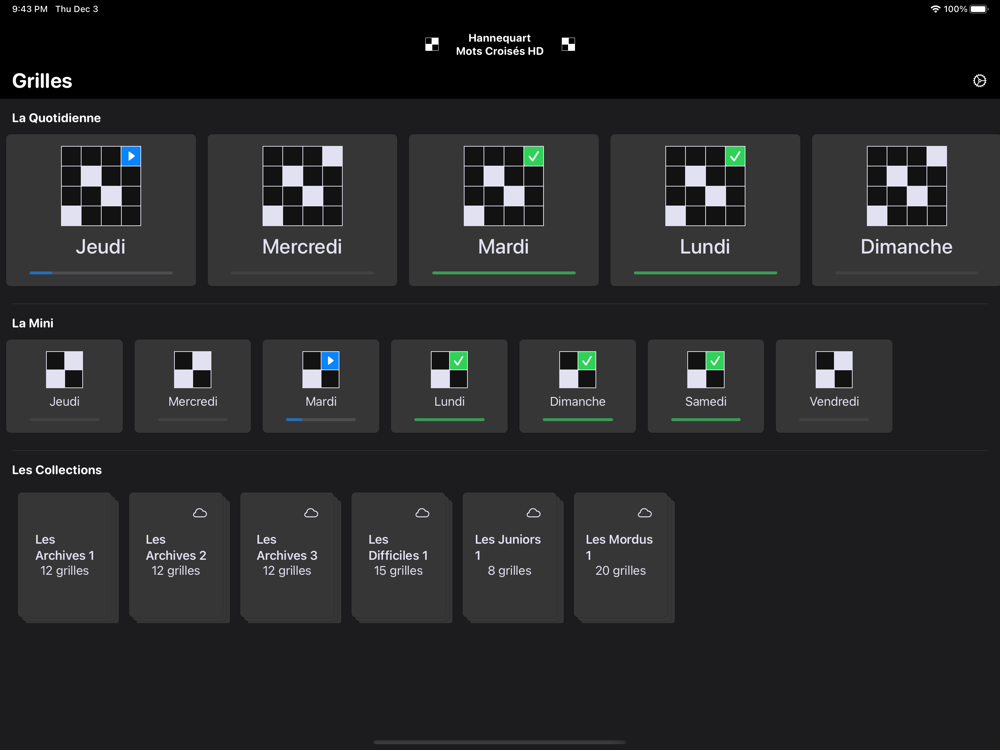
Task: Click the Grilles page heading
Action: pyautogui.click(x=42, y=81)
